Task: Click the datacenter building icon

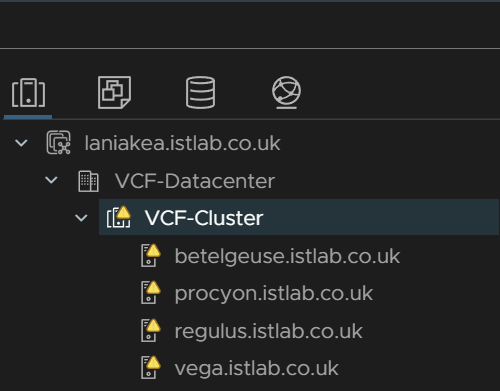Action: 88,181
